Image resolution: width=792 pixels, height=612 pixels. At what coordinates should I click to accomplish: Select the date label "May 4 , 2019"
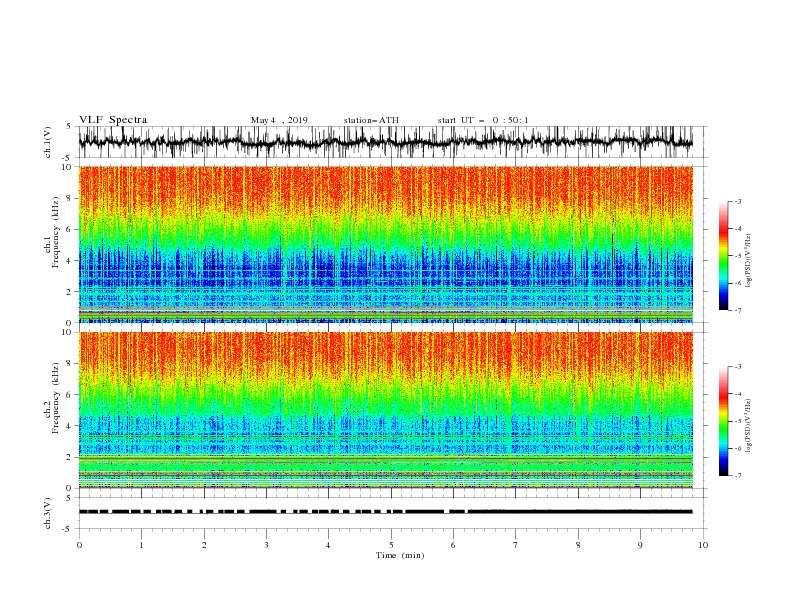click(x=279, y=120)
